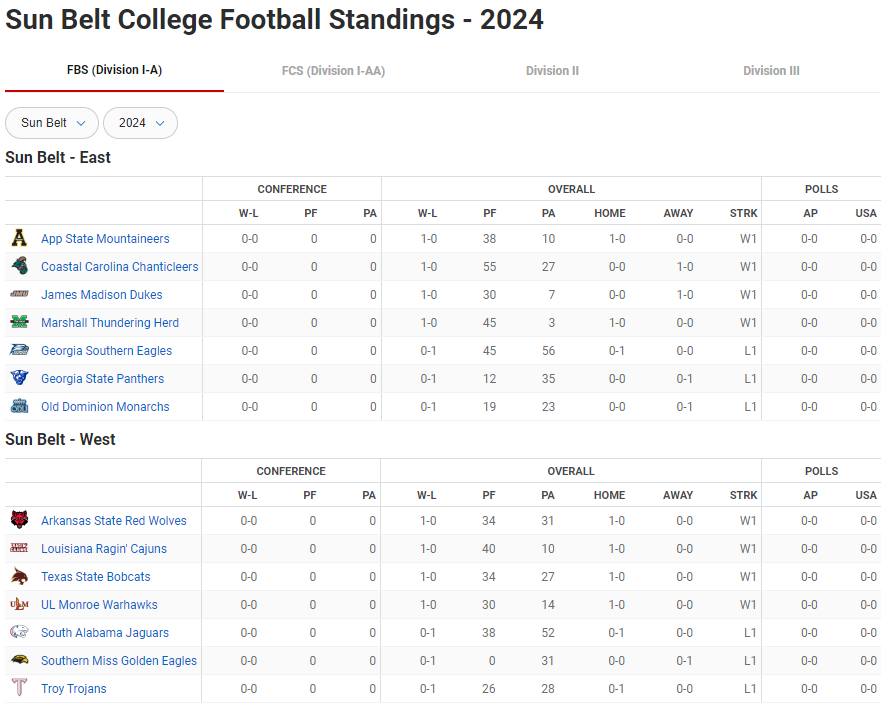Select the Division II tab
This screenshot has height=708, width=888.
[x=552, y=71]
